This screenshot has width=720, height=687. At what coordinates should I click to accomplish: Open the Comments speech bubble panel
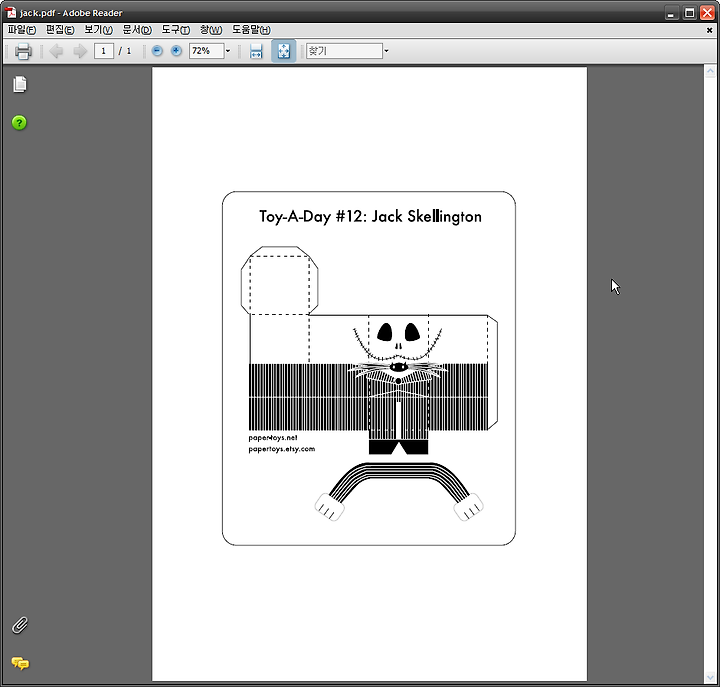[20, 663]
